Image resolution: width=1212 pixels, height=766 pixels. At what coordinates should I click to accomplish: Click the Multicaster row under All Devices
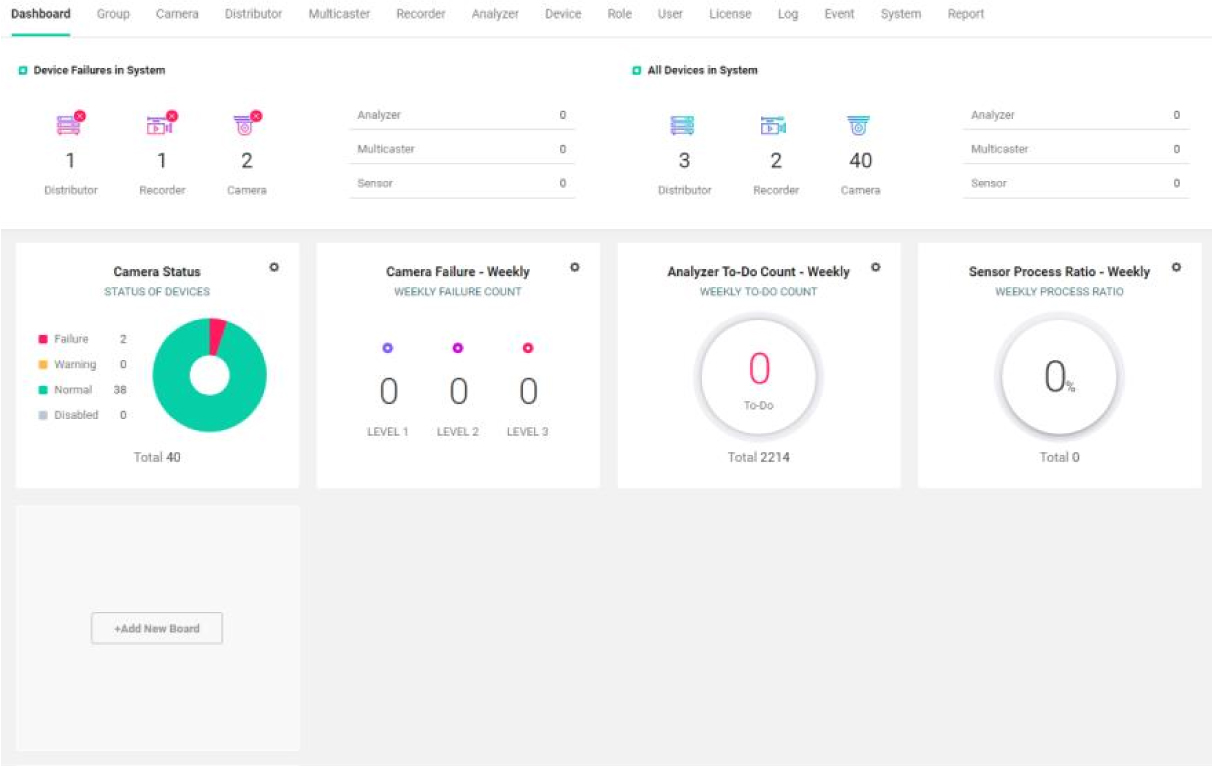tap(1076, 149)
